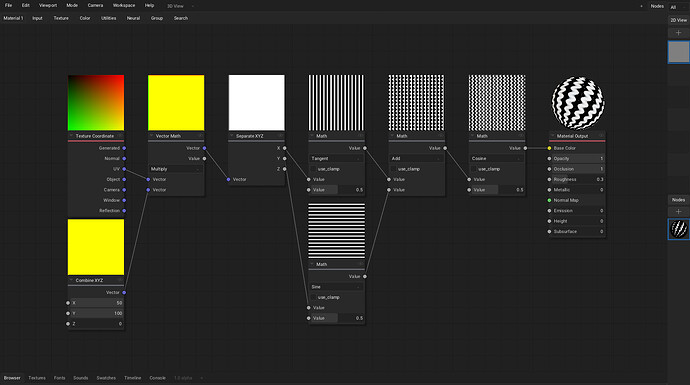Open the Viewport menu
The height and width of the screenshot is (385, 690).
(48, 5)
